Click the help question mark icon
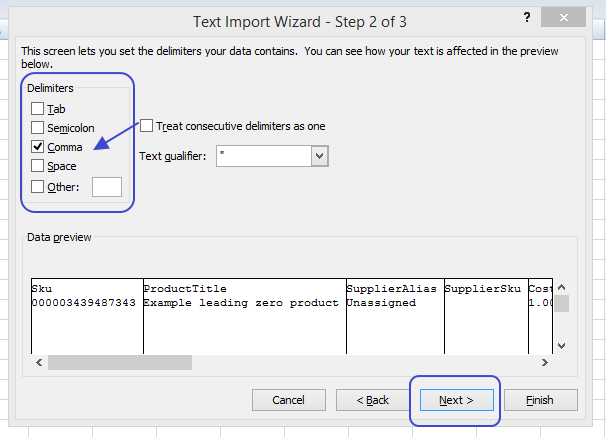 [x=527, y=17]
